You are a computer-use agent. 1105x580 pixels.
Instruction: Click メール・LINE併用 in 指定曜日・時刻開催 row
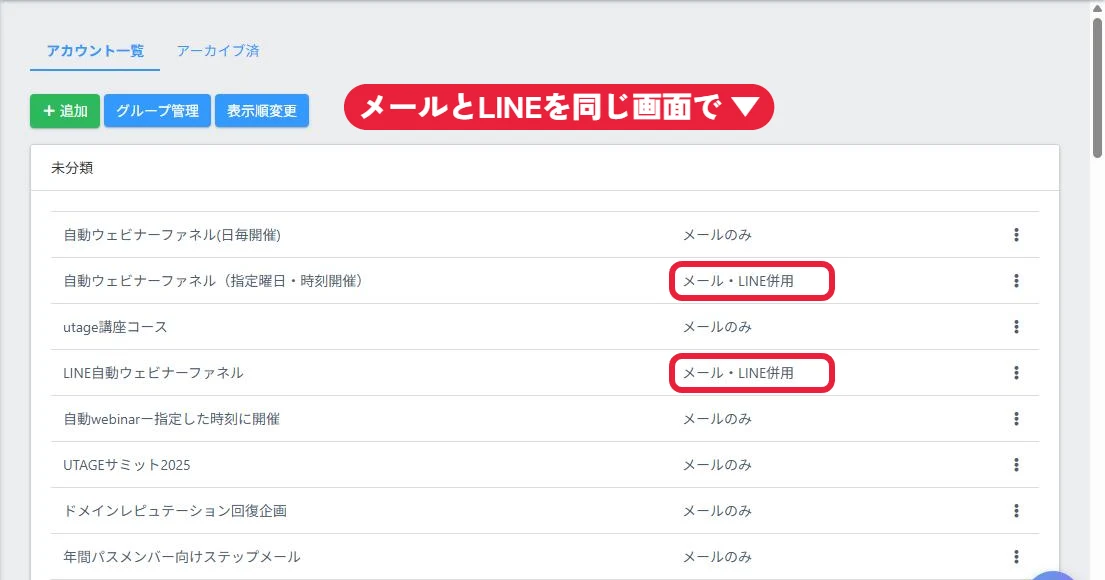pos(738,280)
